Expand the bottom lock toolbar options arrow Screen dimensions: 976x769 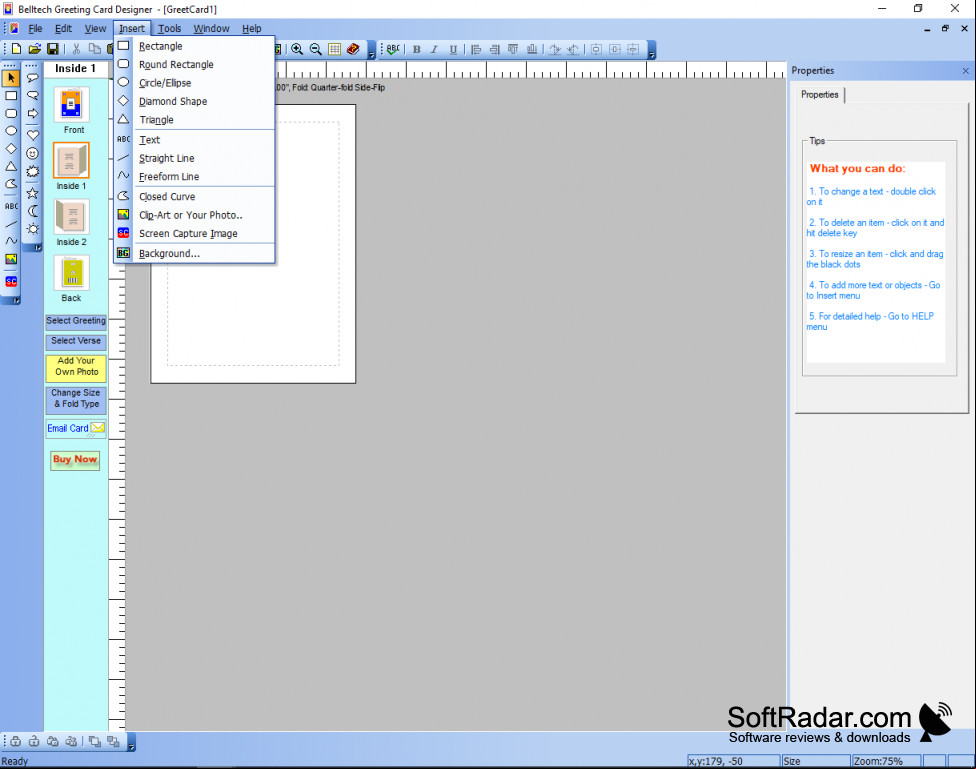pyautogui.click(x=131, y=742)
